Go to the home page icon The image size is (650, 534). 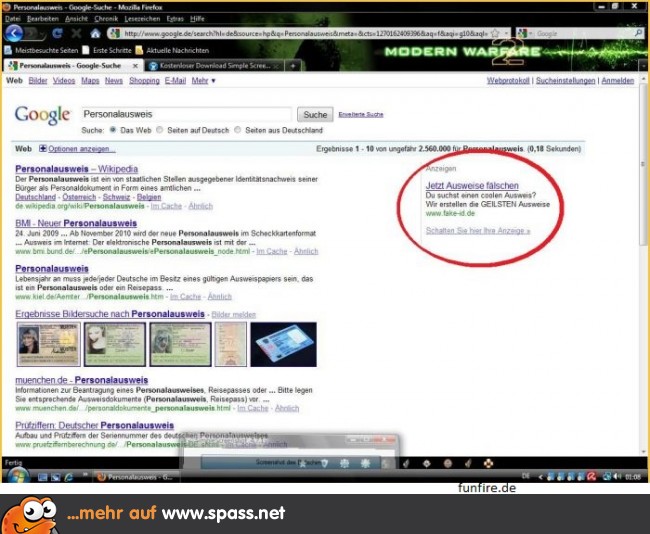coord(95,33)
